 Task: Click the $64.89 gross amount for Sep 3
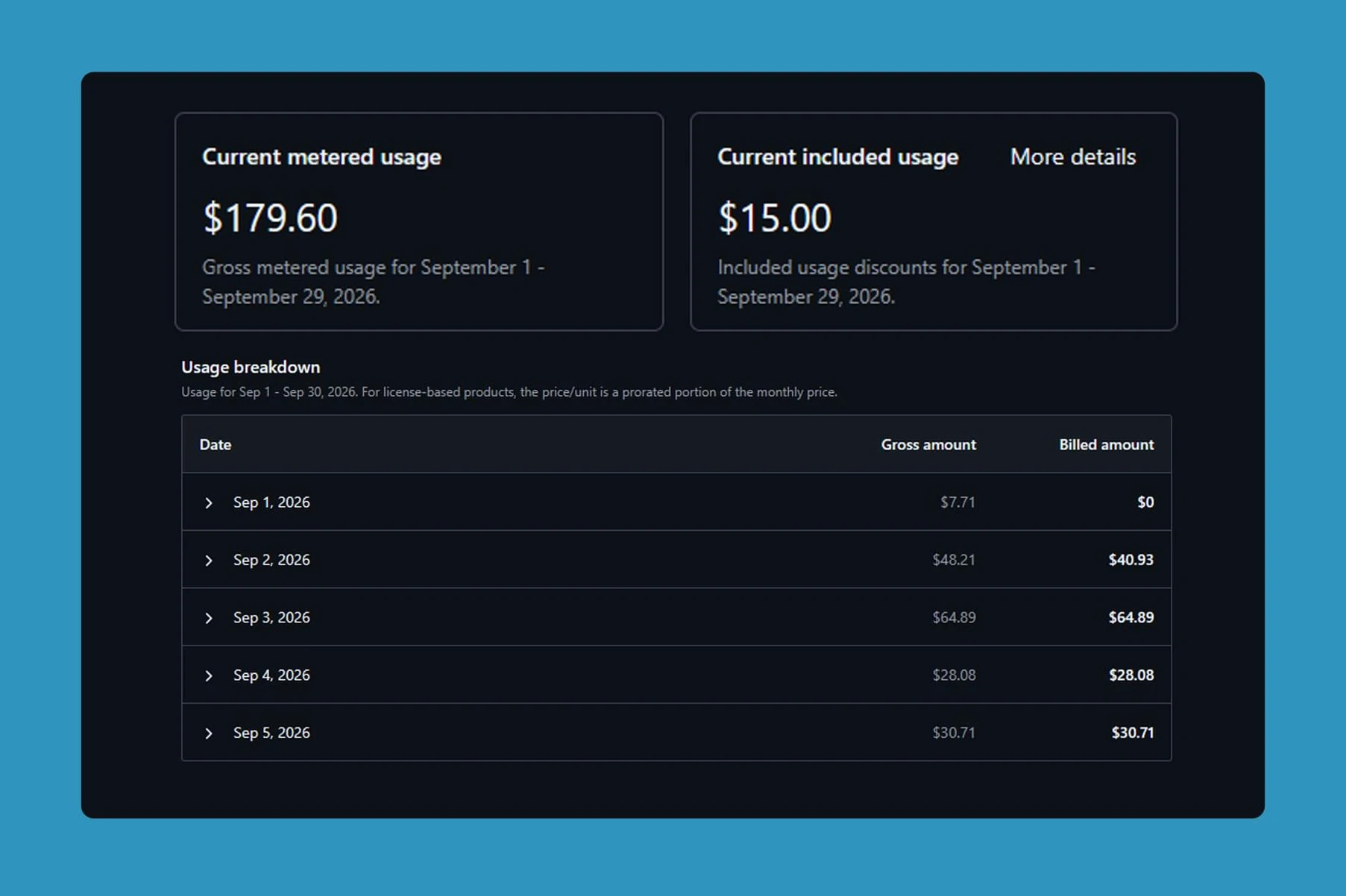[x=954, y=617]
